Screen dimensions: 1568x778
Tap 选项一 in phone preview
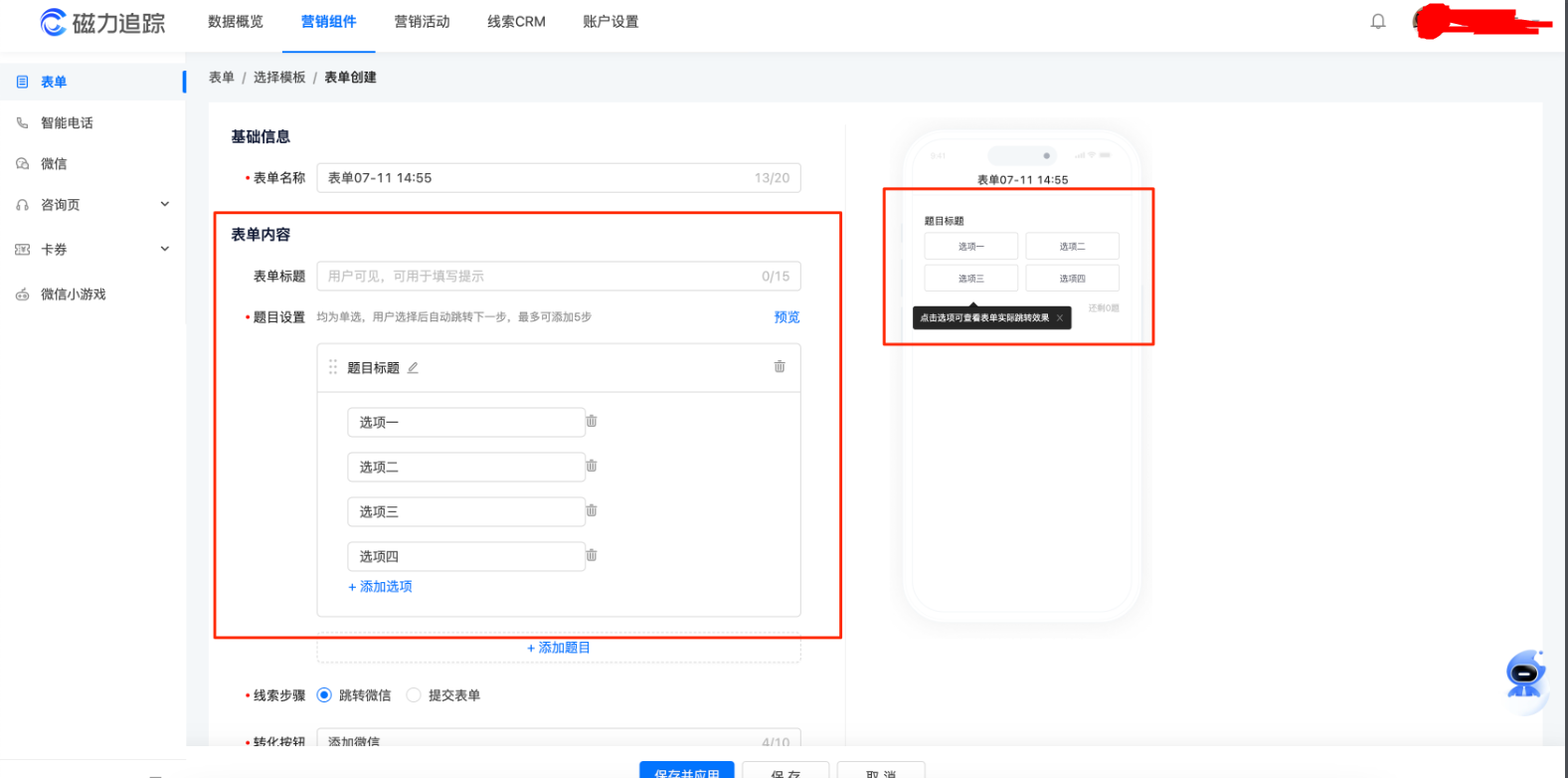pyautogui.click(x=971, y=246)
